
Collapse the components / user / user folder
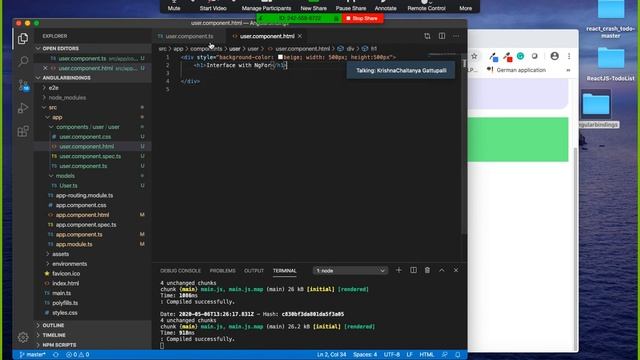click(x=88, y=127)
